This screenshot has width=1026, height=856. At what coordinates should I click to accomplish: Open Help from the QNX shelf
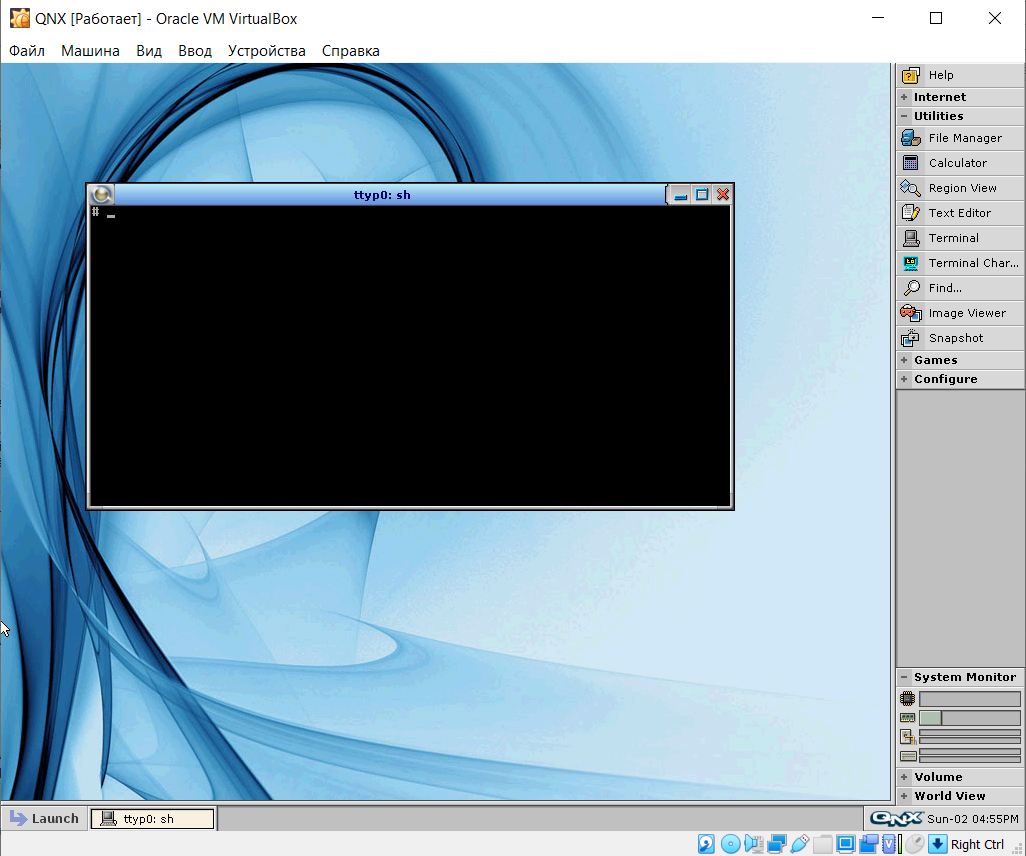point(959,75)
